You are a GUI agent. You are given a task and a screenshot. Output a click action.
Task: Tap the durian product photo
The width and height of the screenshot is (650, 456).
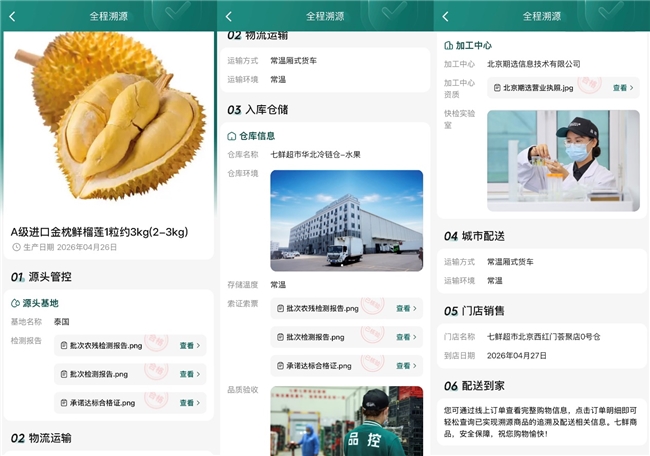coord(108,118)
